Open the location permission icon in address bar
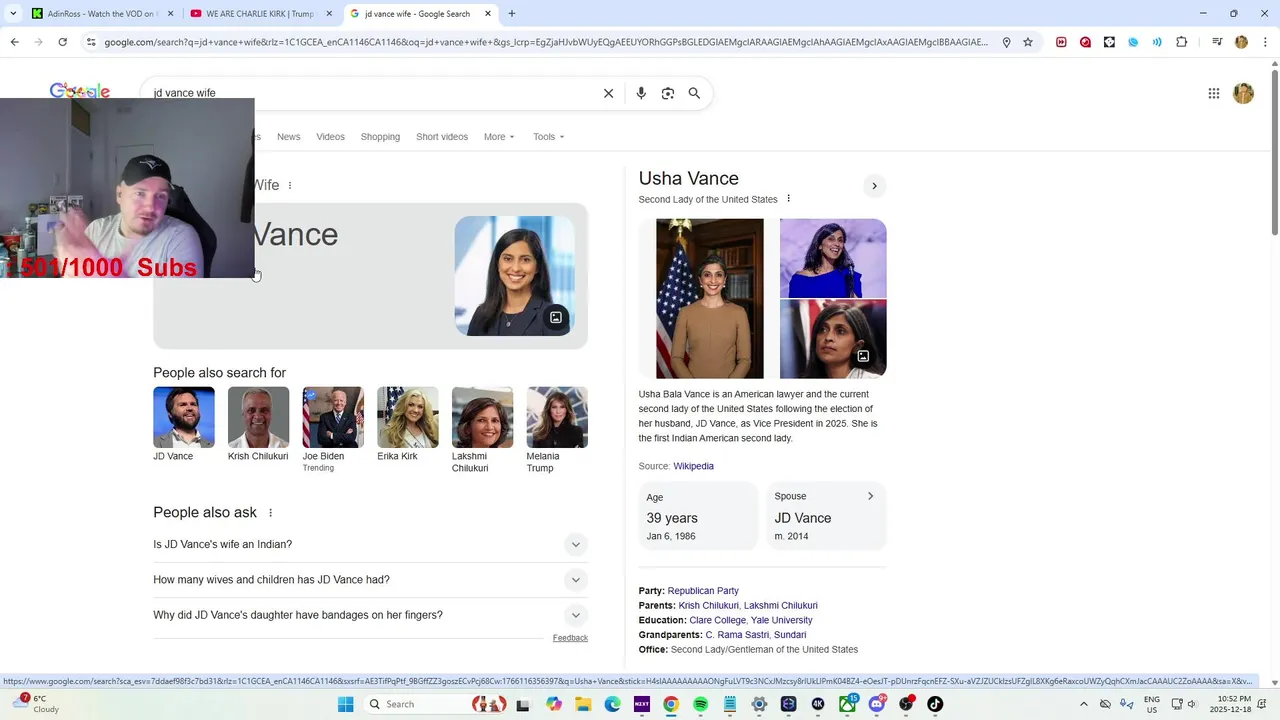Viewport: 1280px width, 720px height. pyautogui.click(x=1006, y=42)
